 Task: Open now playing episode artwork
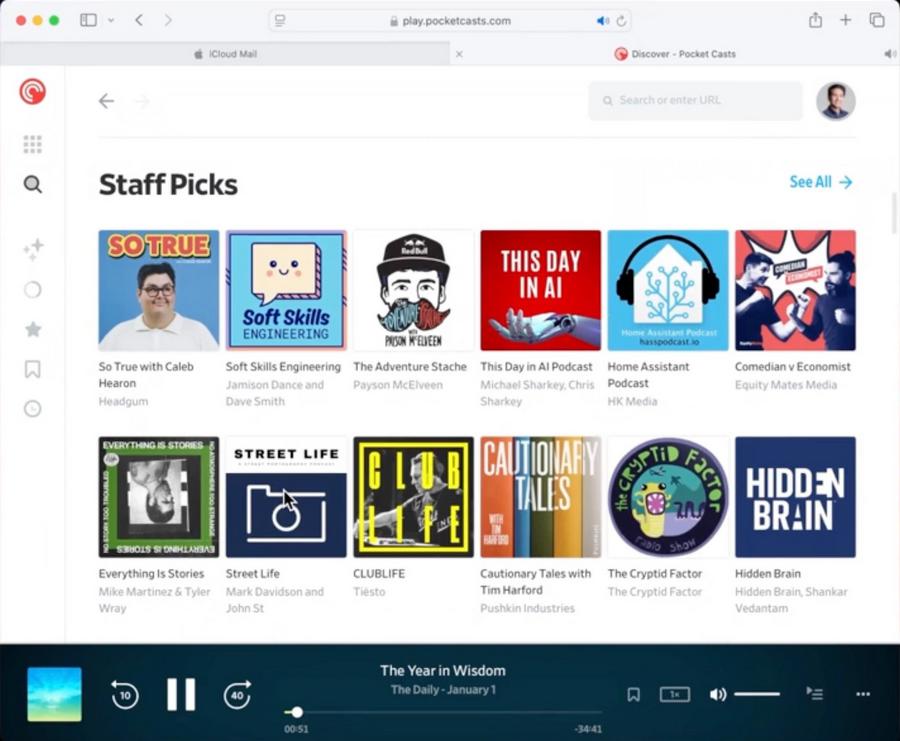click(55, 695)
